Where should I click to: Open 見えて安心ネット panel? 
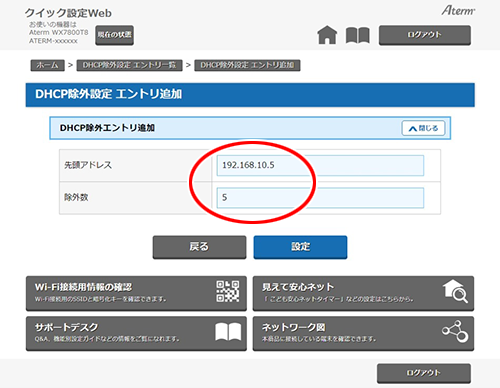click(363, 293)
